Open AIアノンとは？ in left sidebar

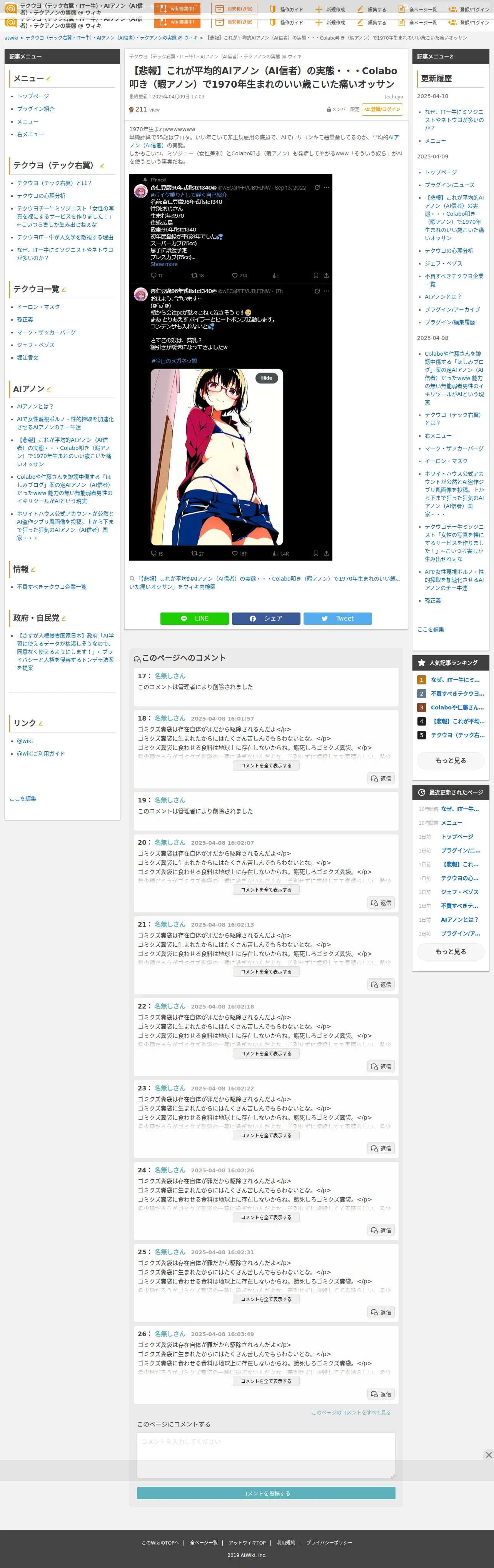35,406
